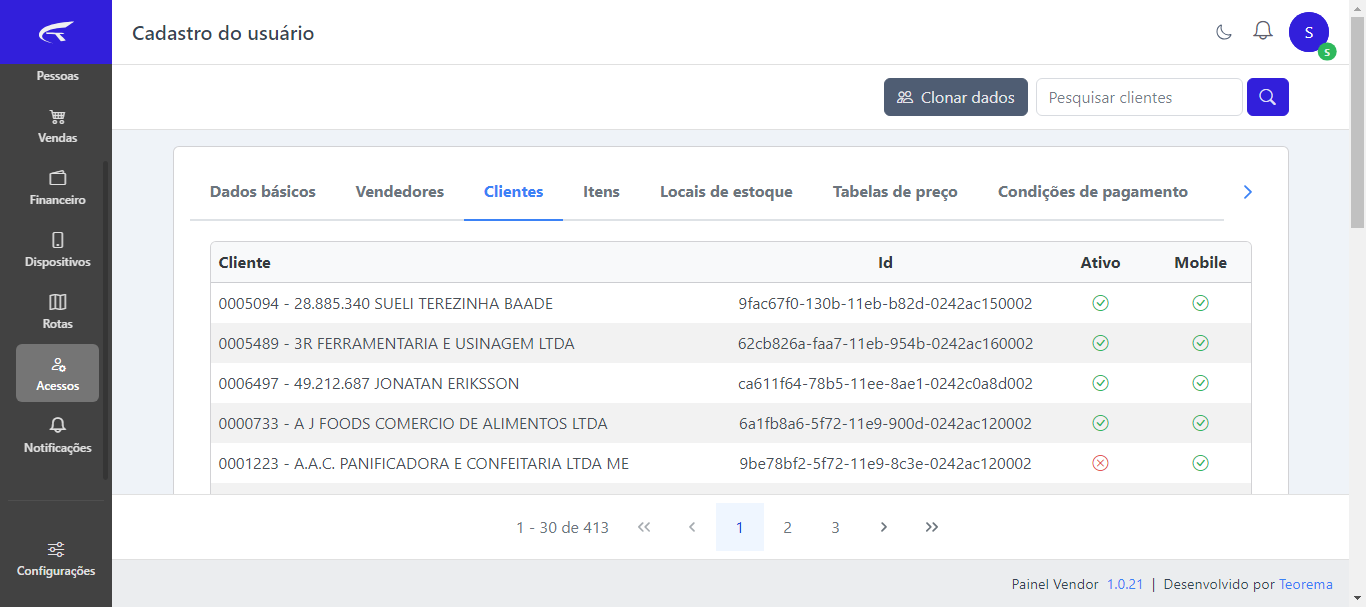Click the sidebar scrollbar
Viewport: 1366px width, 607px height.
point(106,320)
